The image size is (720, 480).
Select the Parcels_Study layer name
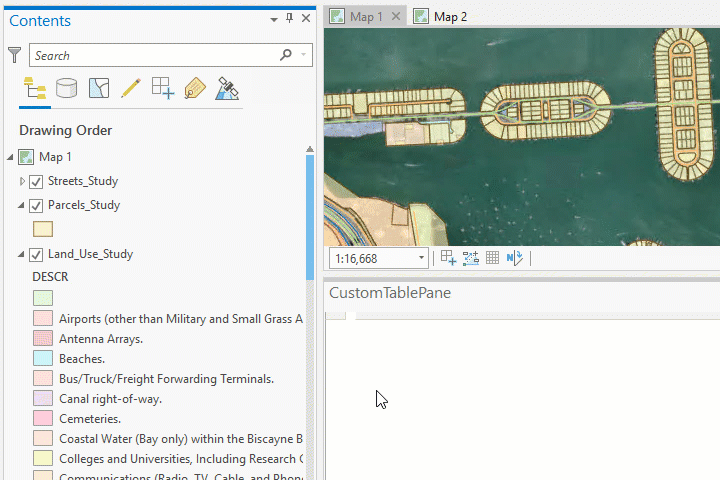84,205
